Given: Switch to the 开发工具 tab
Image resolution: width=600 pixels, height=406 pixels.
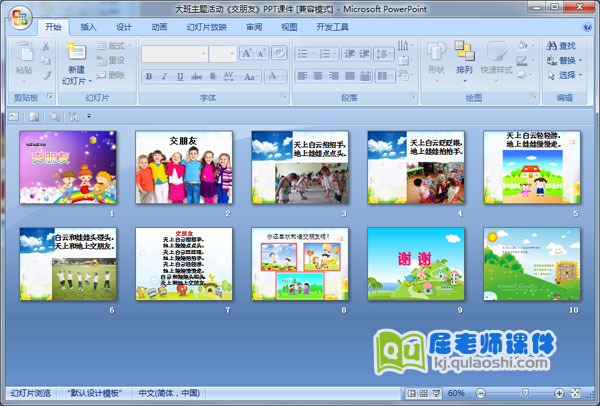Looking at the screenshot, I should 332,27.
